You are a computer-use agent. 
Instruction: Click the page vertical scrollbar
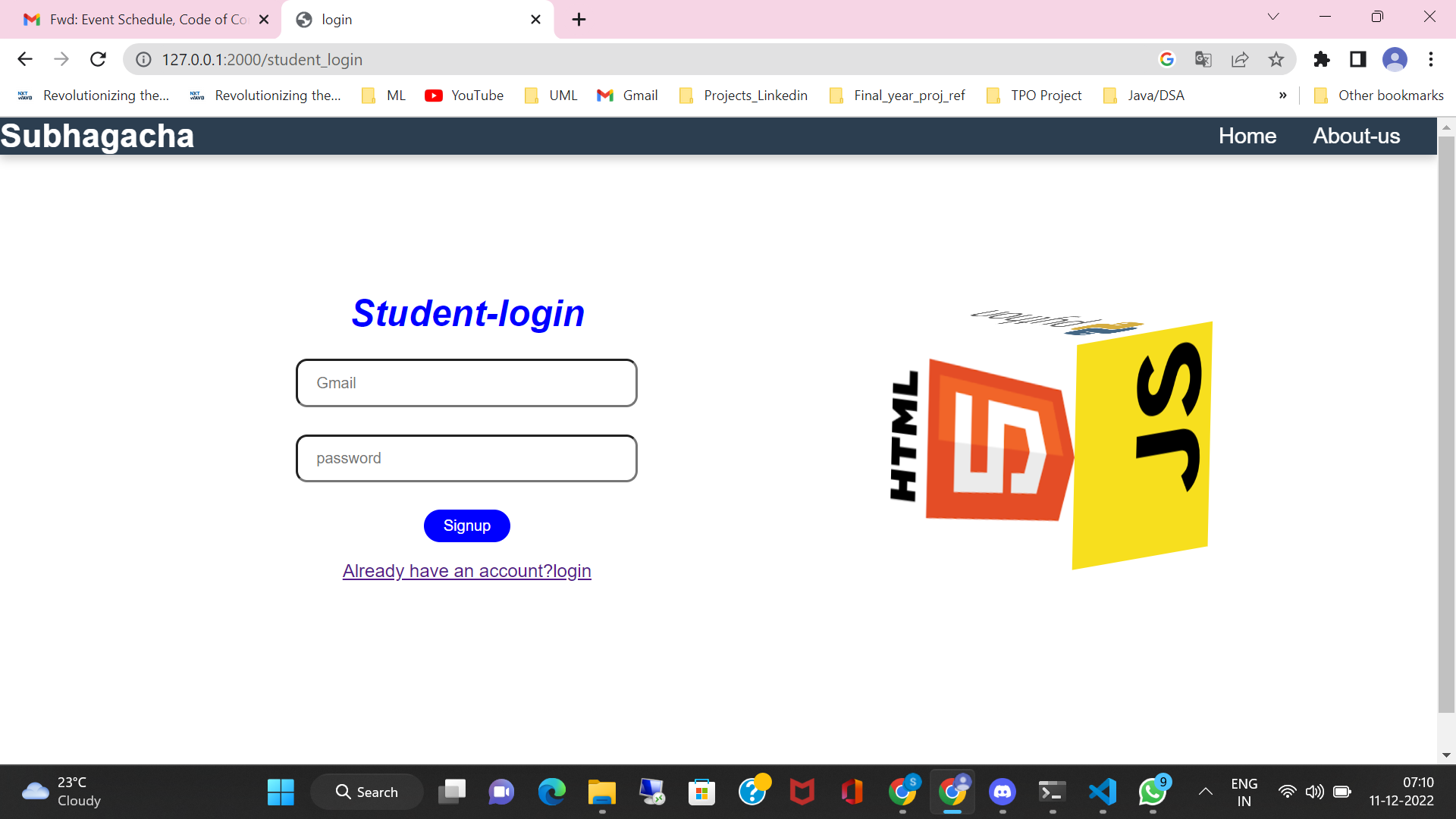(x=1446, y=425)
